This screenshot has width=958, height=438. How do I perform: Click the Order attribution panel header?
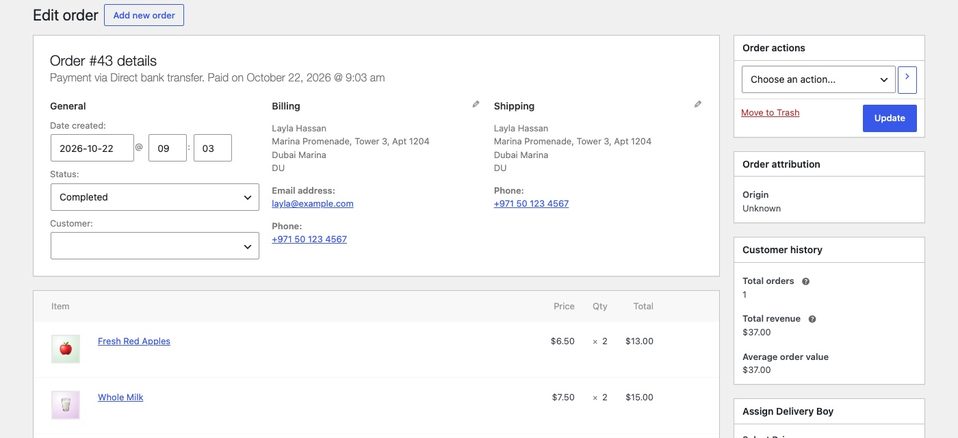coord(829,164)
